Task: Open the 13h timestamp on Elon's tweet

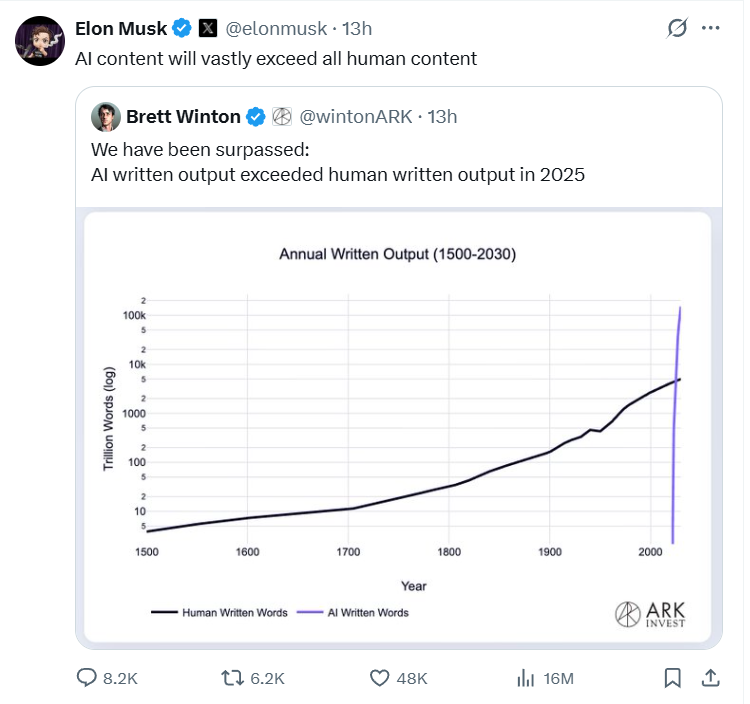Action: [358, 28]
